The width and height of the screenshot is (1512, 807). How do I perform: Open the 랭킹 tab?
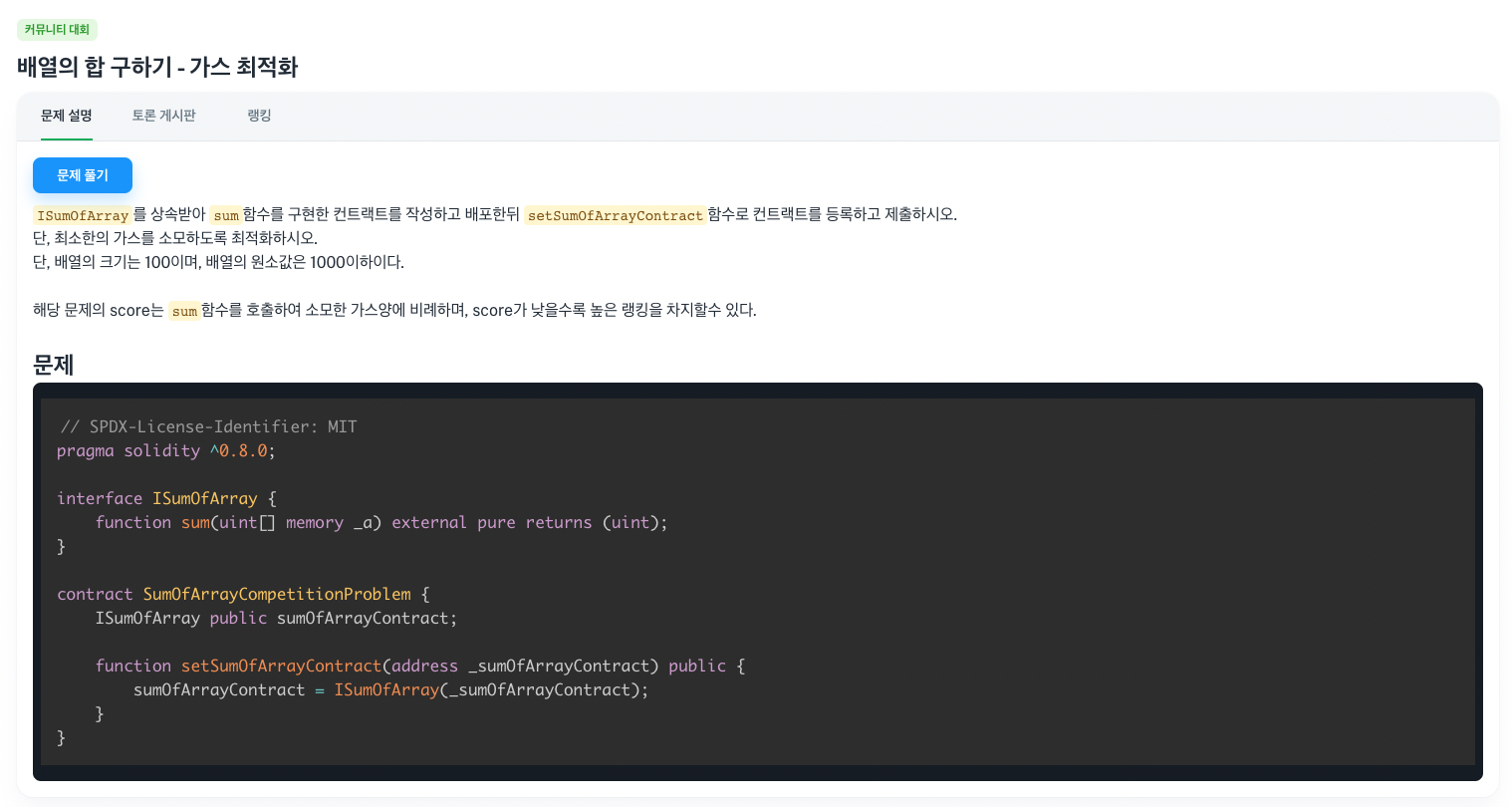259,116
